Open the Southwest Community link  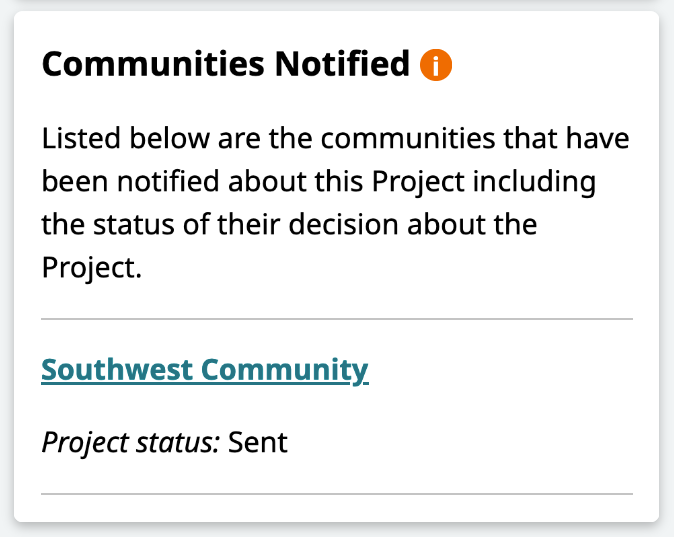(x=205, y=370)
